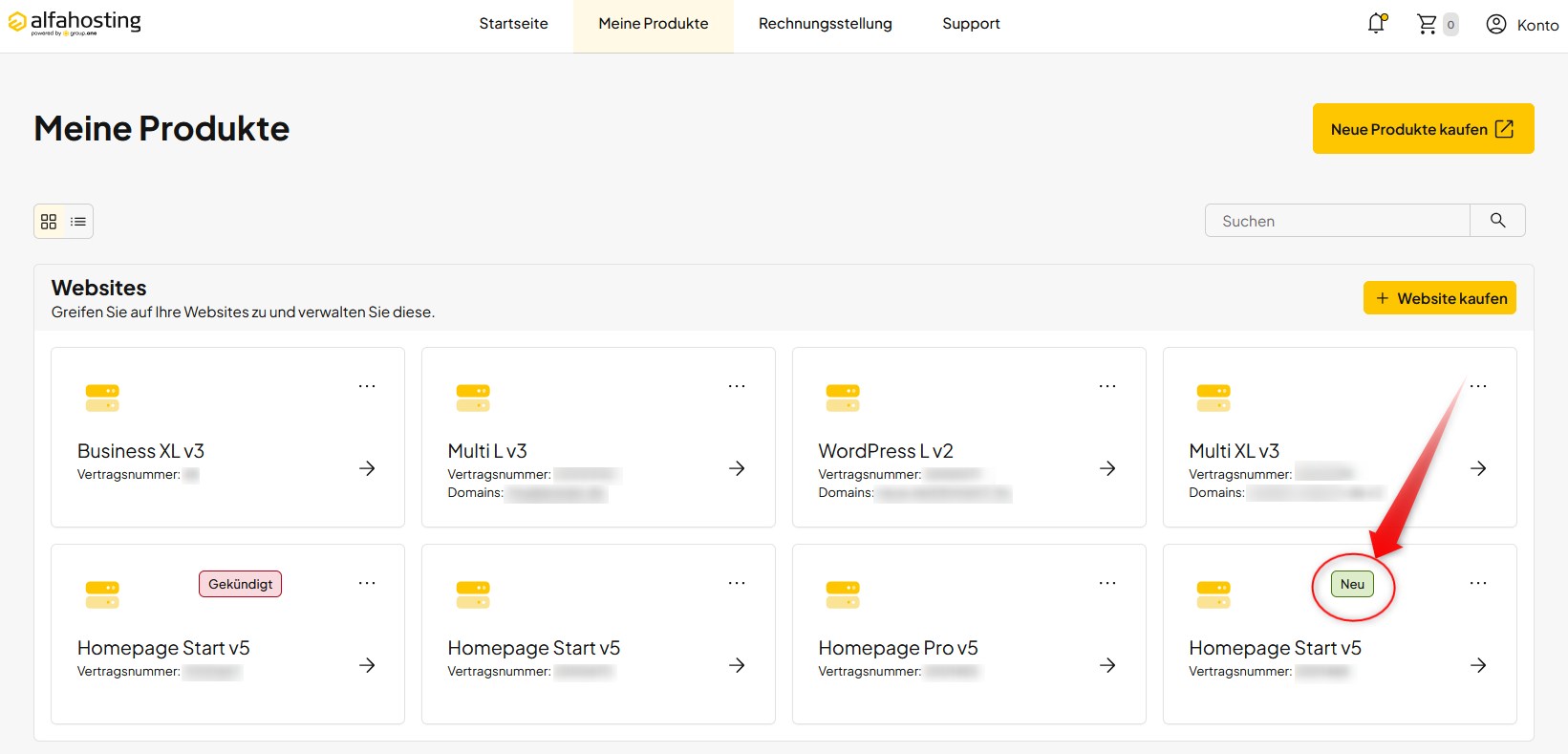Click the Homepage Pro v5 title

(x=898, y=648)
